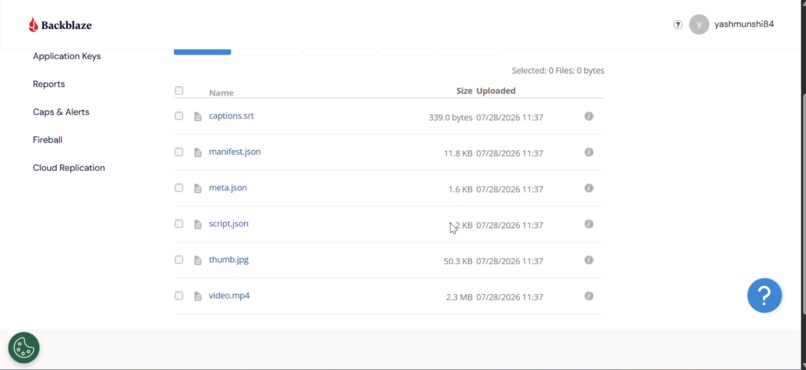Viewport: 806px width, 370px height.
Task: Click 'Selected: 0 Files: 0 bytes' text
Action: pyautogui.click(x=558, y=70)
